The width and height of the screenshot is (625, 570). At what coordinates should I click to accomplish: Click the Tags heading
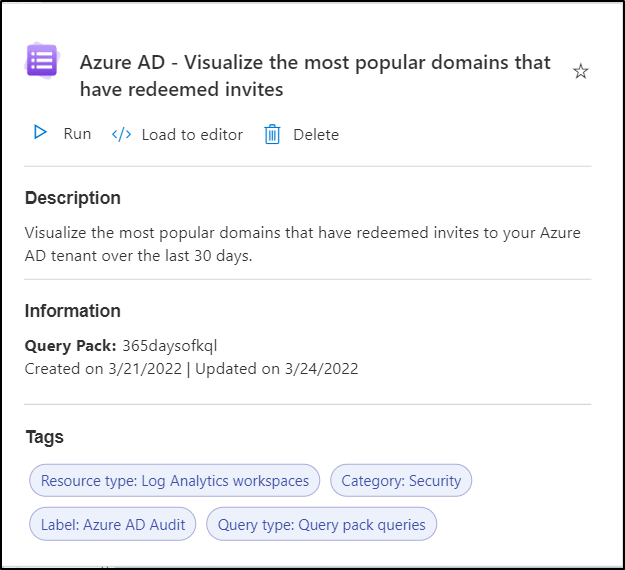44,437
